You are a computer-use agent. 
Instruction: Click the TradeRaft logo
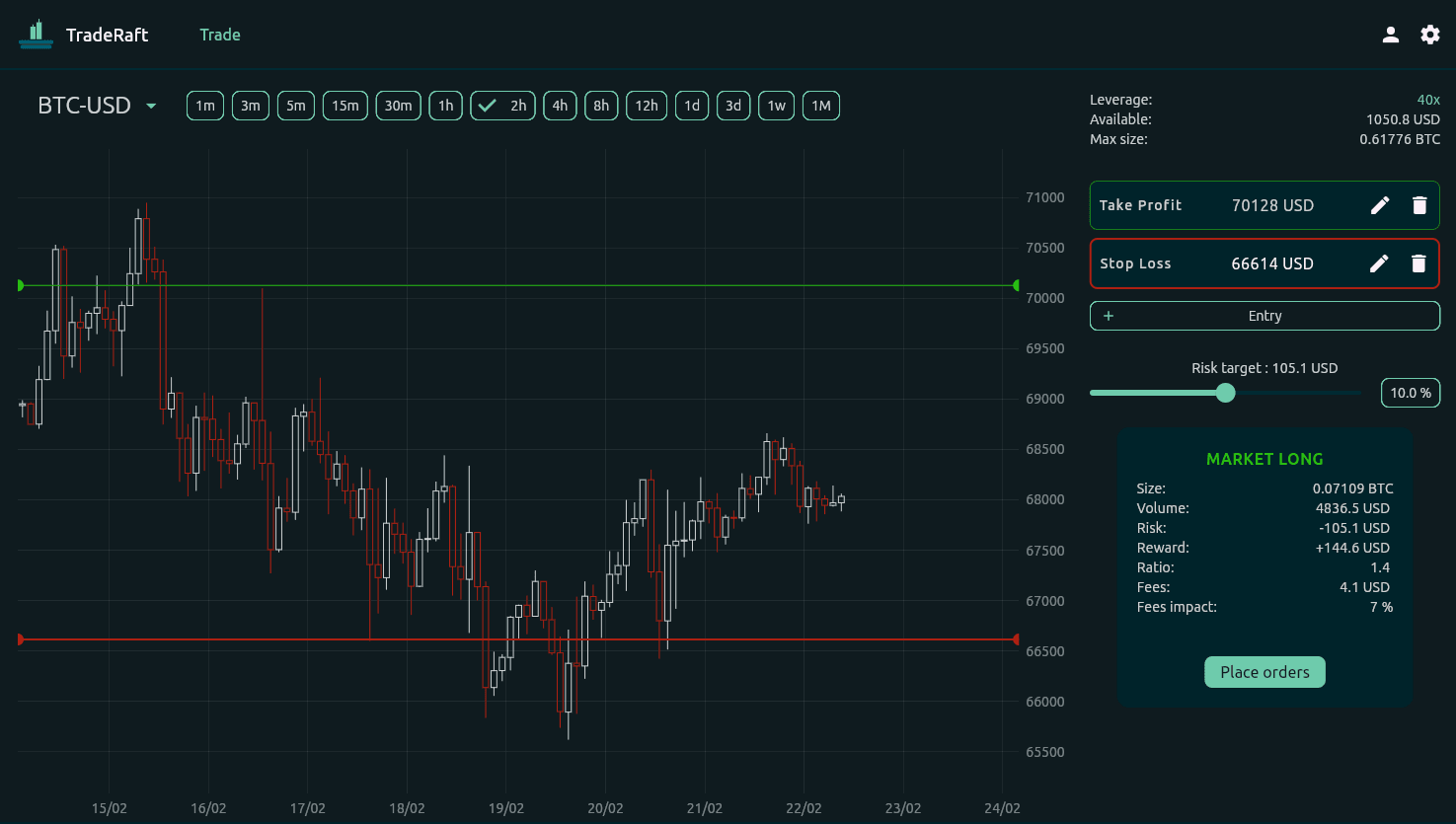(x=36, y=34)
